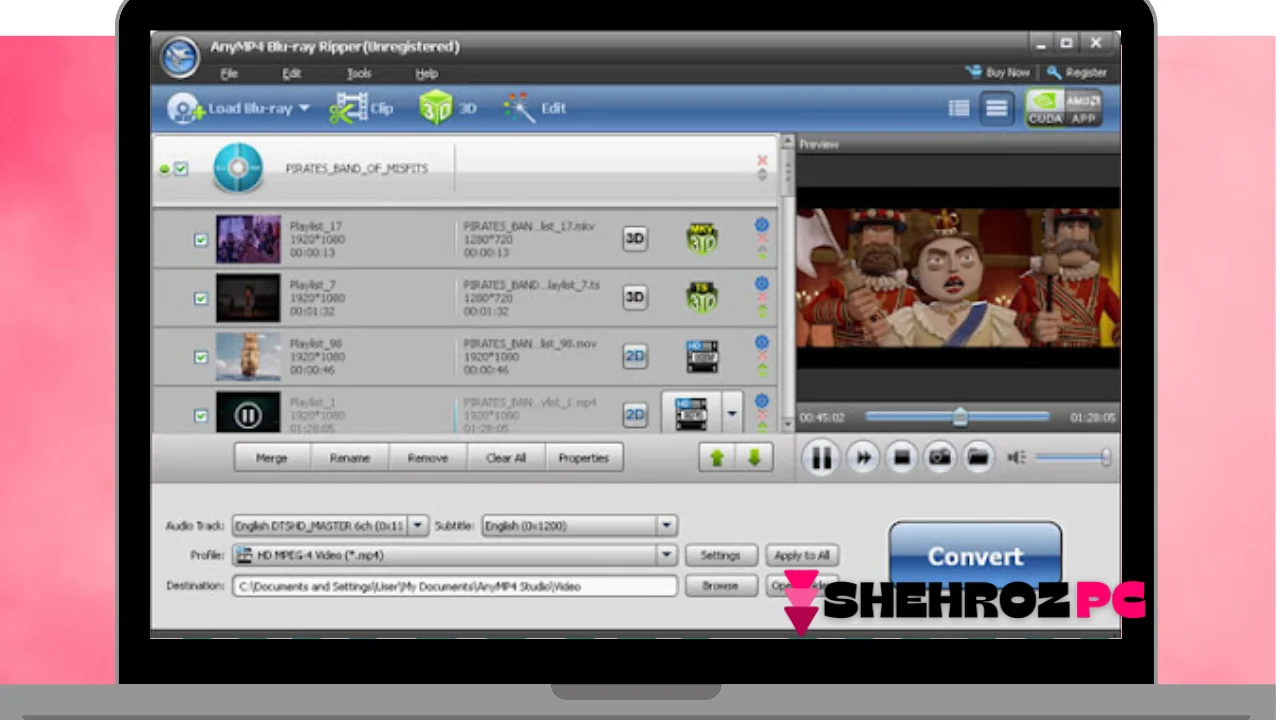Click the Clear All button
The height and width of the screenshot is (720, 1280).
point(506,458)
